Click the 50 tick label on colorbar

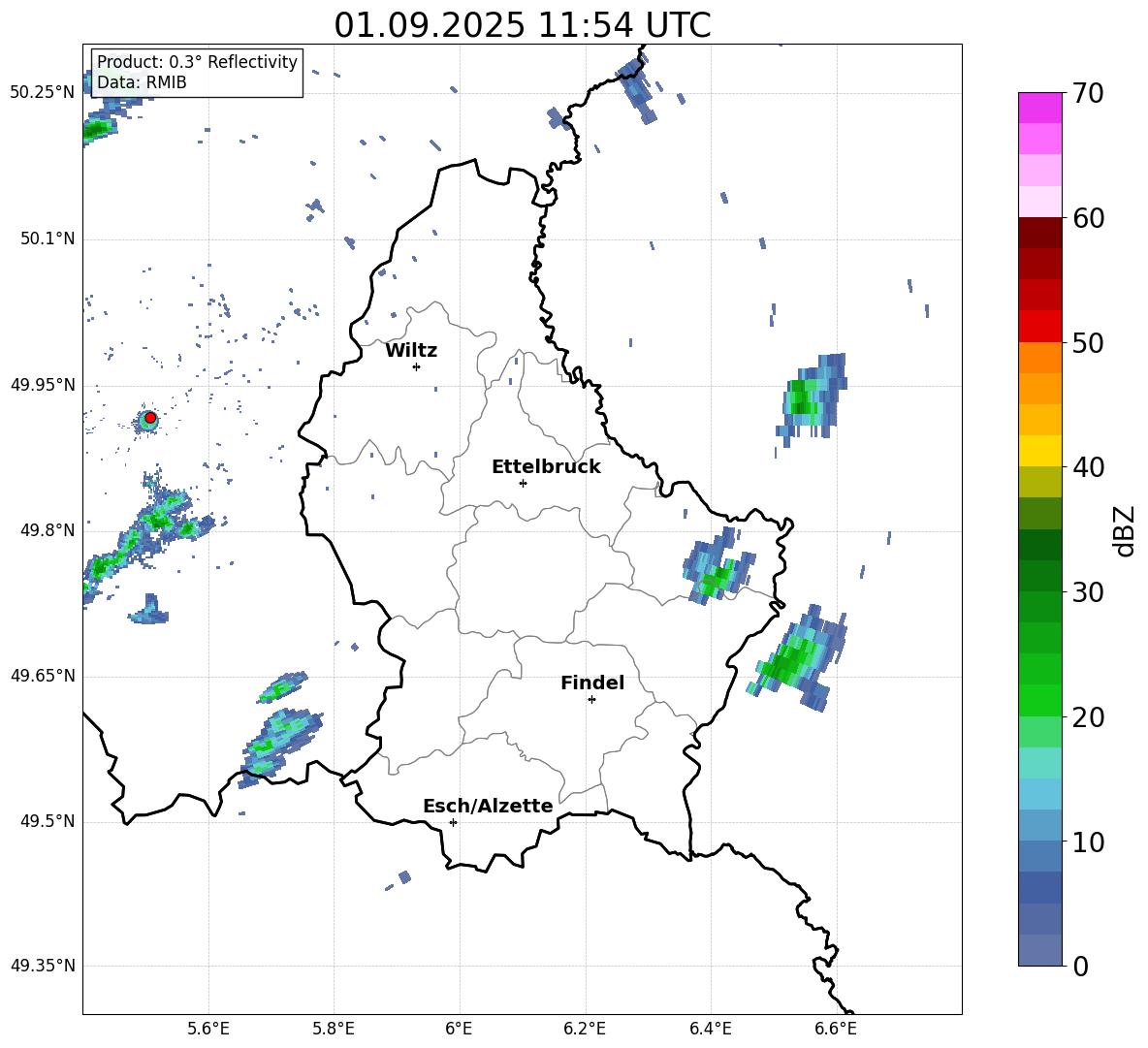coord(1087,342)
